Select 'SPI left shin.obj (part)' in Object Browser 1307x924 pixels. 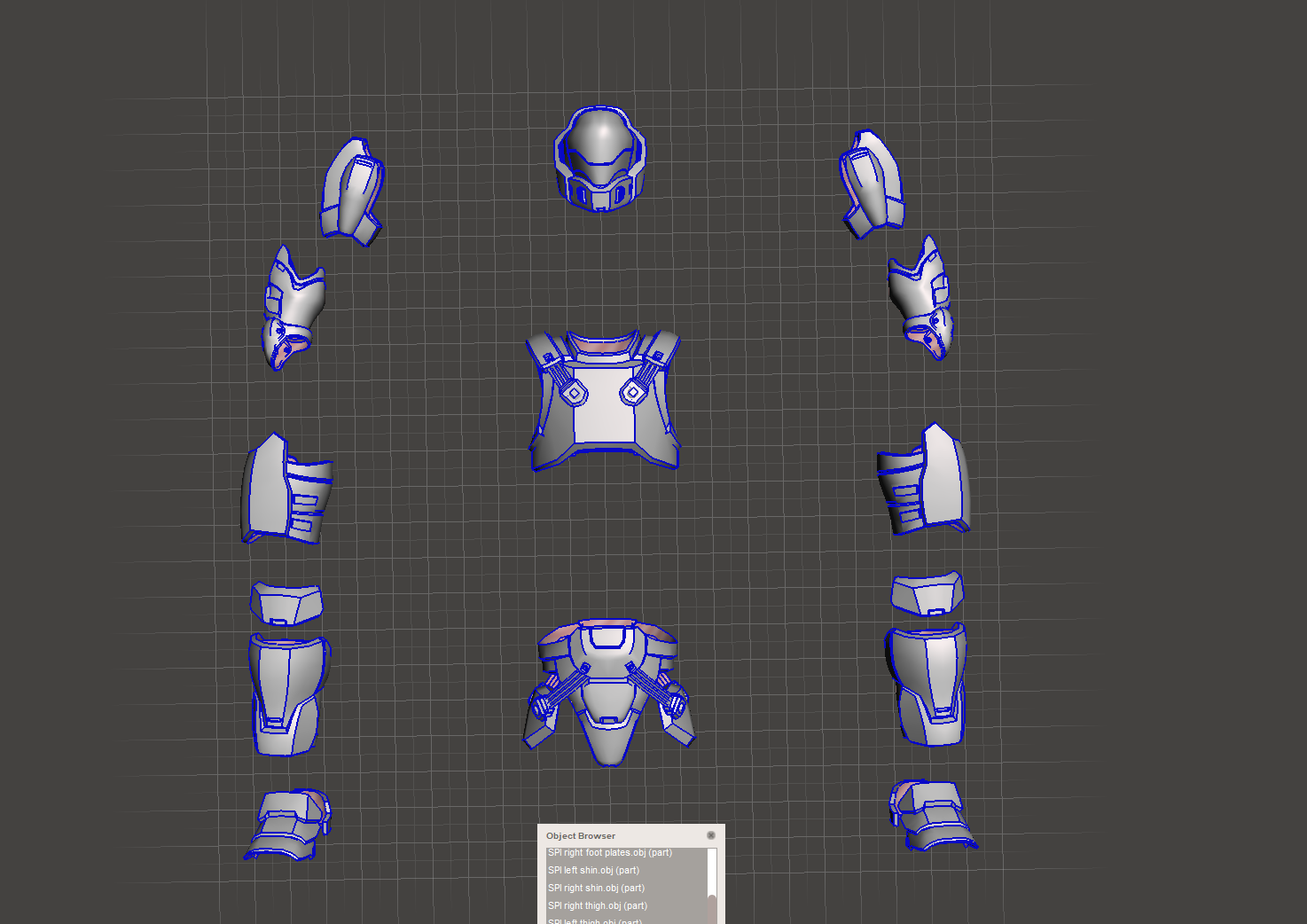(x=625, y=870)
